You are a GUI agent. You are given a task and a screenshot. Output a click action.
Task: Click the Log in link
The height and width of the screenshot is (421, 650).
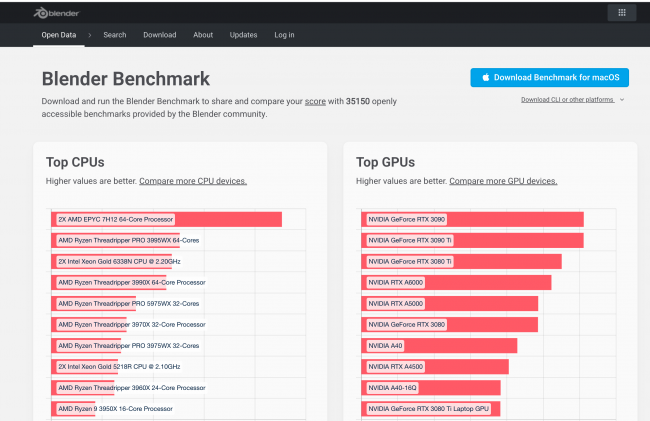tap(284, 35)
